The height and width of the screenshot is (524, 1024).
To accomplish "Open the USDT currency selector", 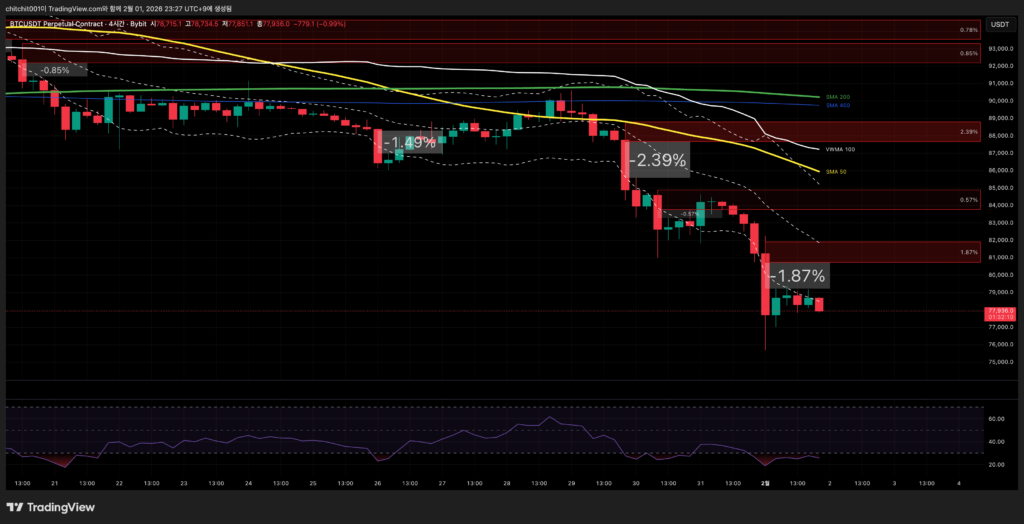I will click(999, 24).
